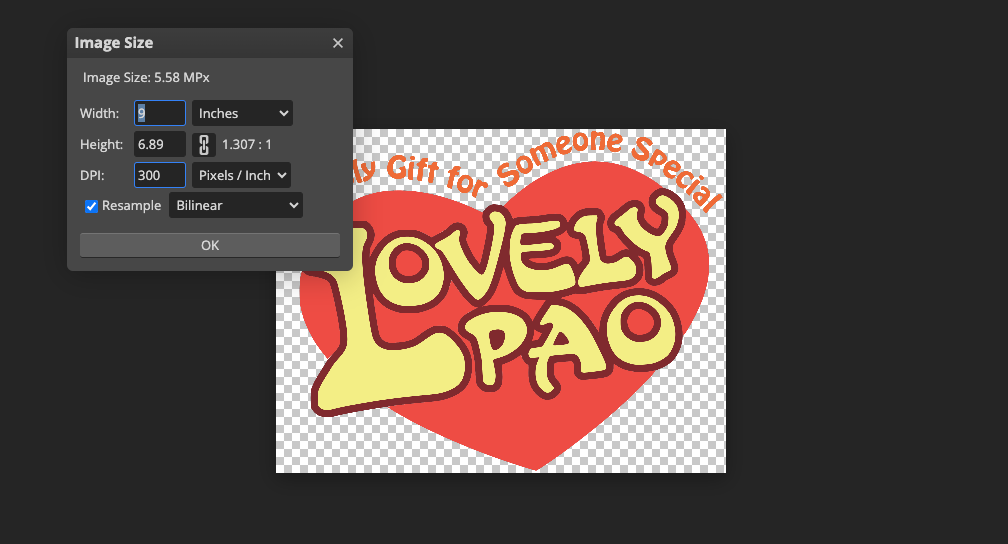Screen dimensions: 1008x544
Task: Click the 1.307 : 1 ratio text
Action: [x=247, y=144]
